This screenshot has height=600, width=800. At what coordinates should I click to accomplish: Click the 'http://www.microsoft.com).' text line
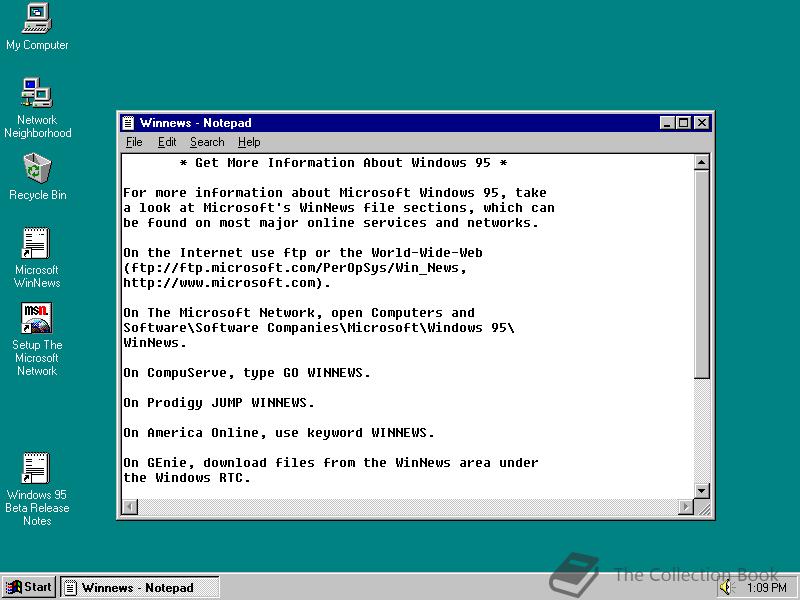pos(227,283)
